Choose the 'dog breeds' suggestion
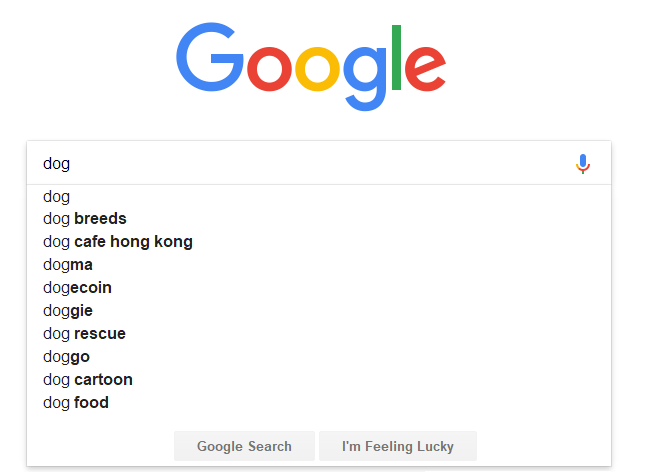The image size is (645, 472). click(x=85, y=219)
